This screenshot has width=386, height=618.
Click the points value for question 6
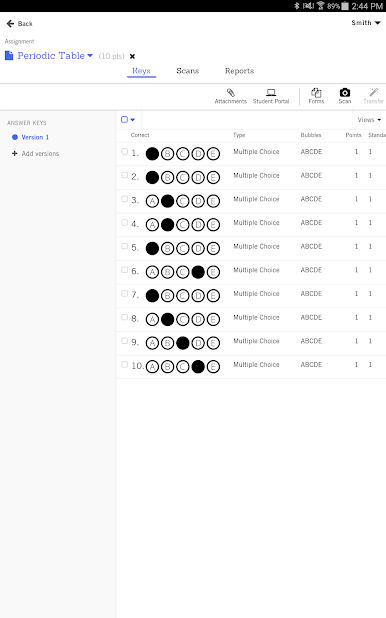click(x=356, y=270)
